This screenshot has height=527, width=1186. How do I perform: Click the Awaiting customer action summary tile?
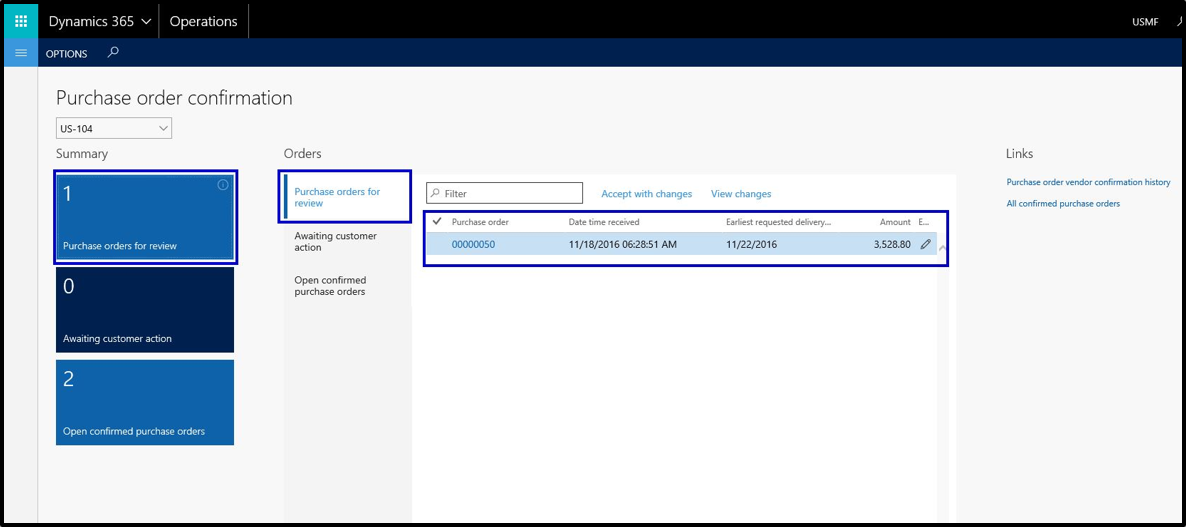[145, 309]
